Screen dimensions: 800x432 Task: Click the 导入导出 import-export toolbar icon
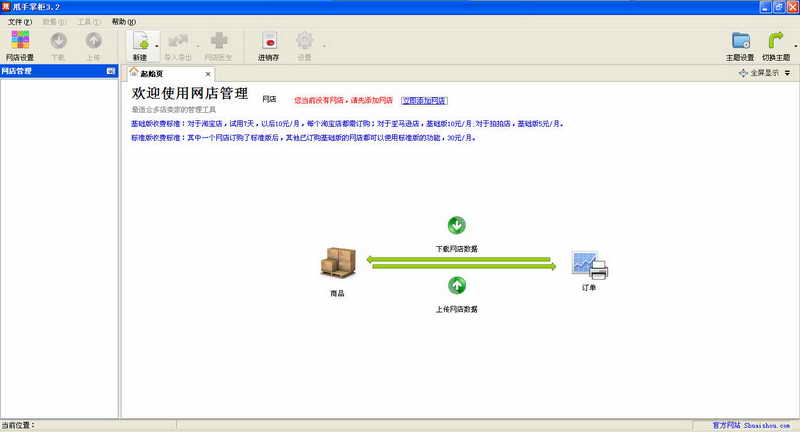click(178, 40)
